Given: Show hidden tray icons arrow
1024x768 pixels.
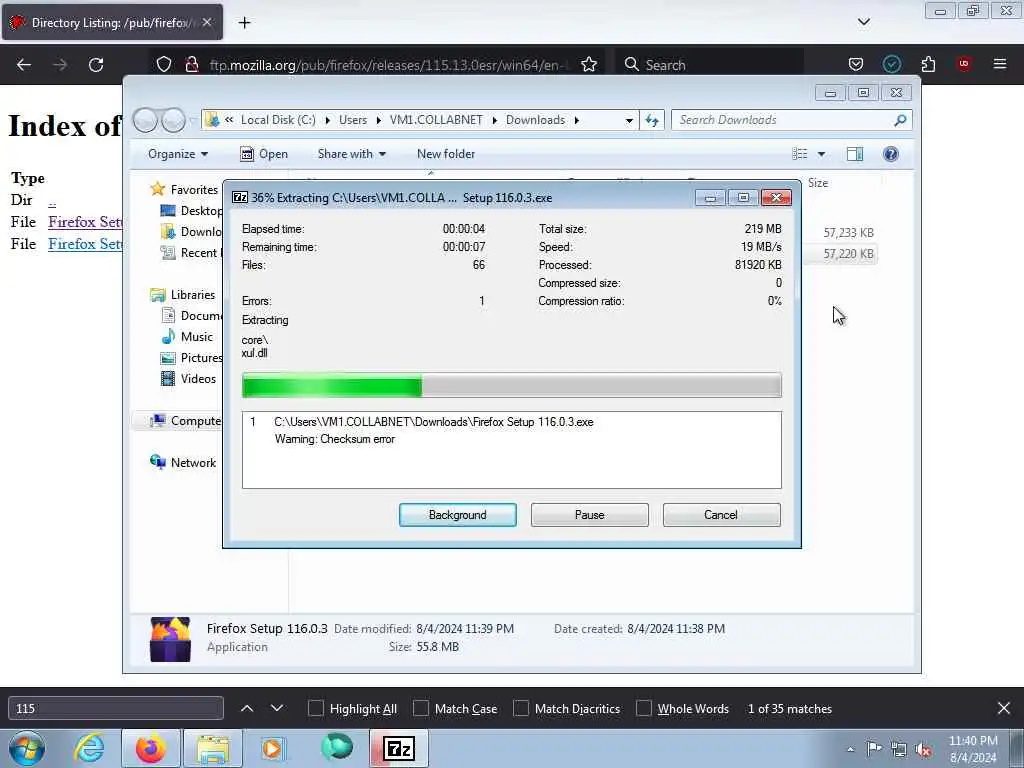Looking at the screenshot, I should (850, 749).
